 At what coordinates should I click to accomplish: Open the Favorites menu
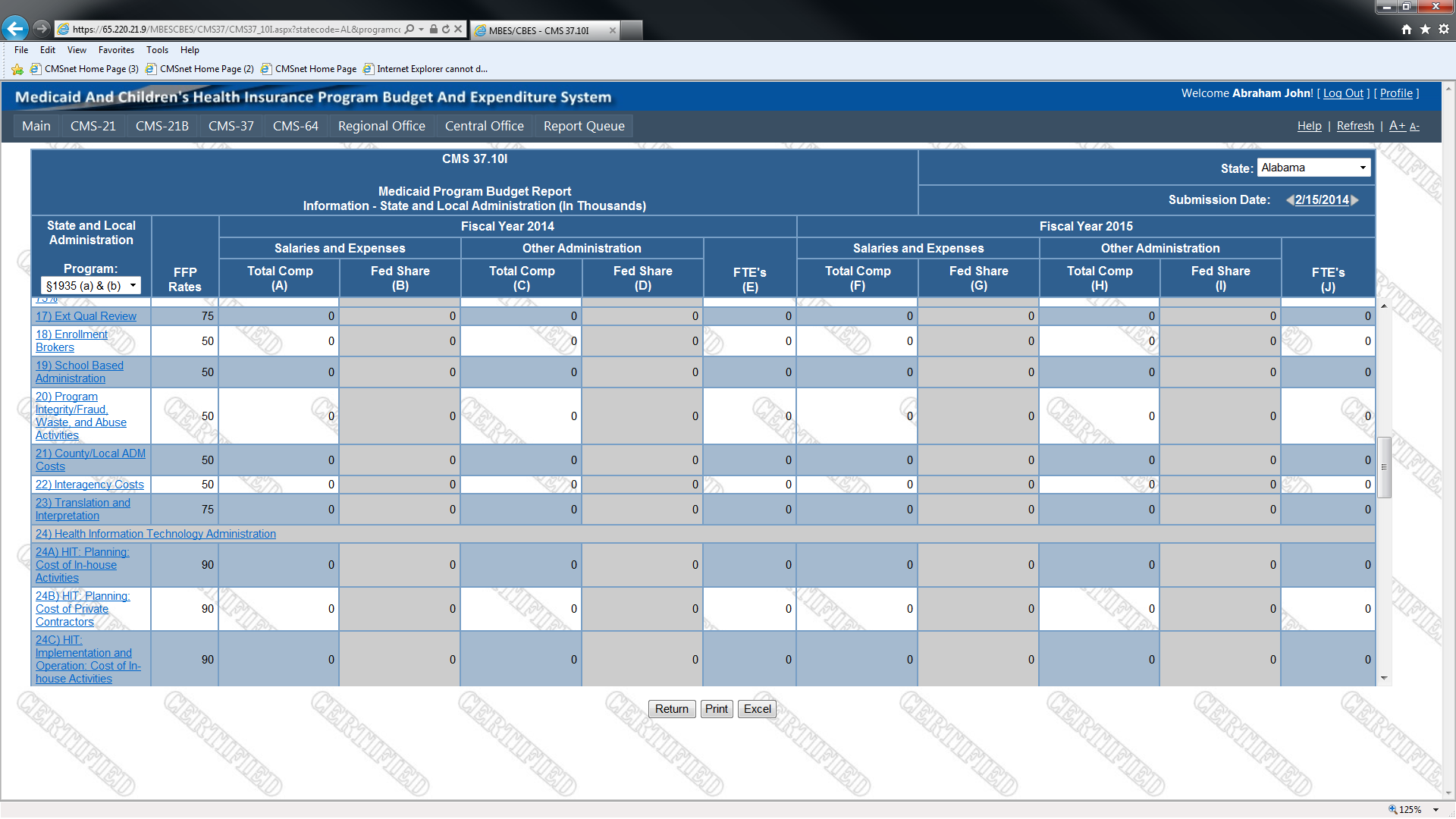(116, 50)
